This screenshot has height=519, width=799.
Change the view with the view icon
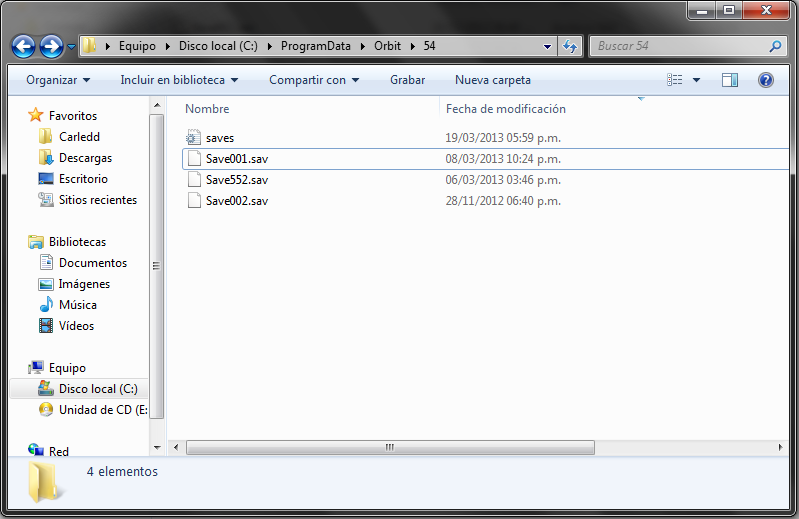point(675,80)
